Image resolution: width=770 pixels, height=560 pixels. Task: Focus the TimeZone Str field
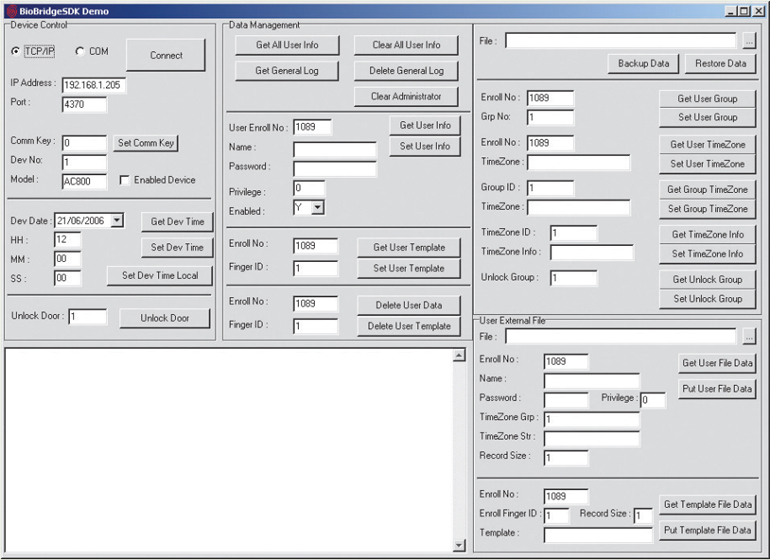tap(592, 439)
